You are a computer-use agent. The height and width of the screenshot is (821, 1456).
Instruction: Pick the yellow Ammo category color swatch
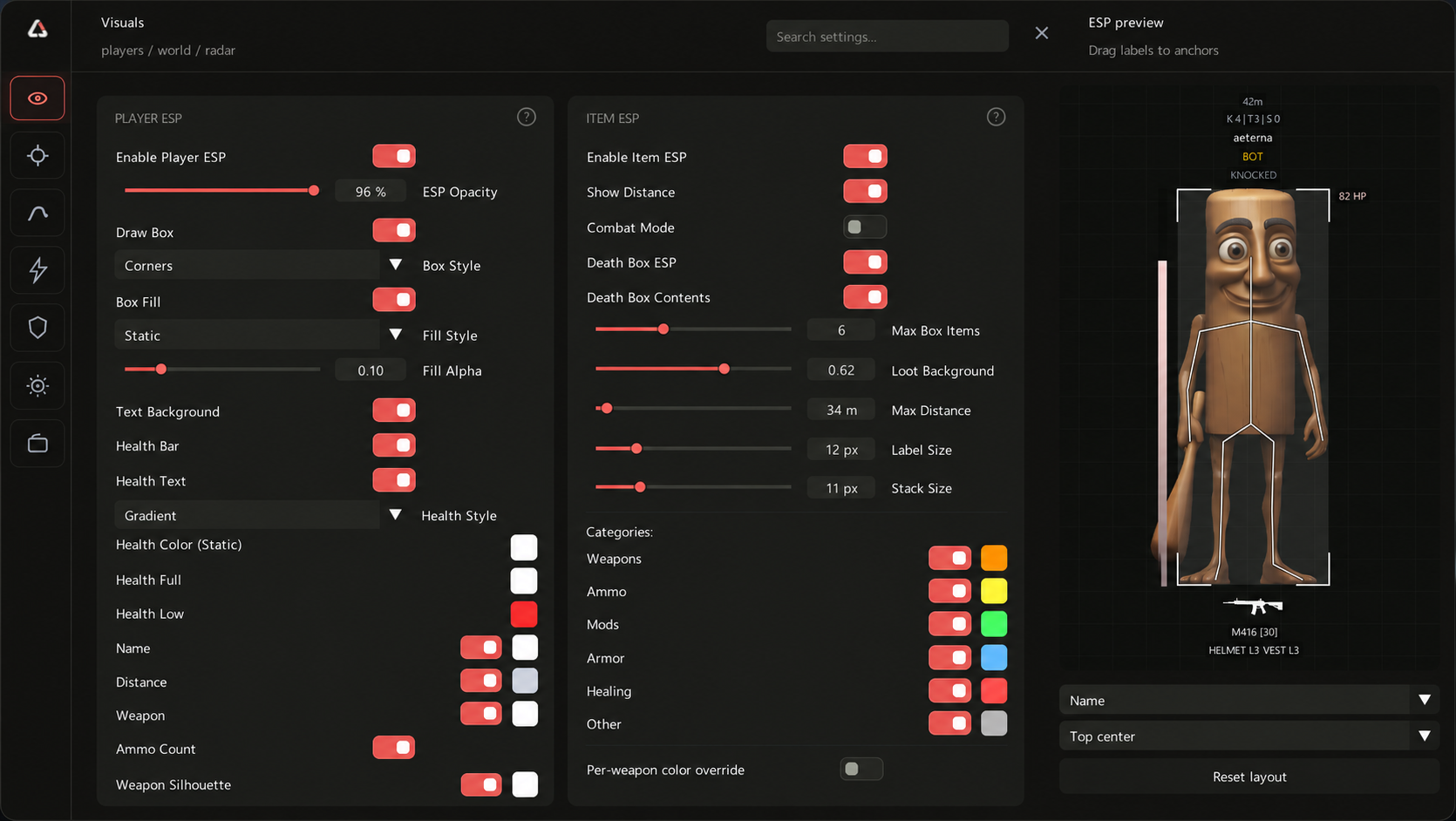(x=994, y=591)
